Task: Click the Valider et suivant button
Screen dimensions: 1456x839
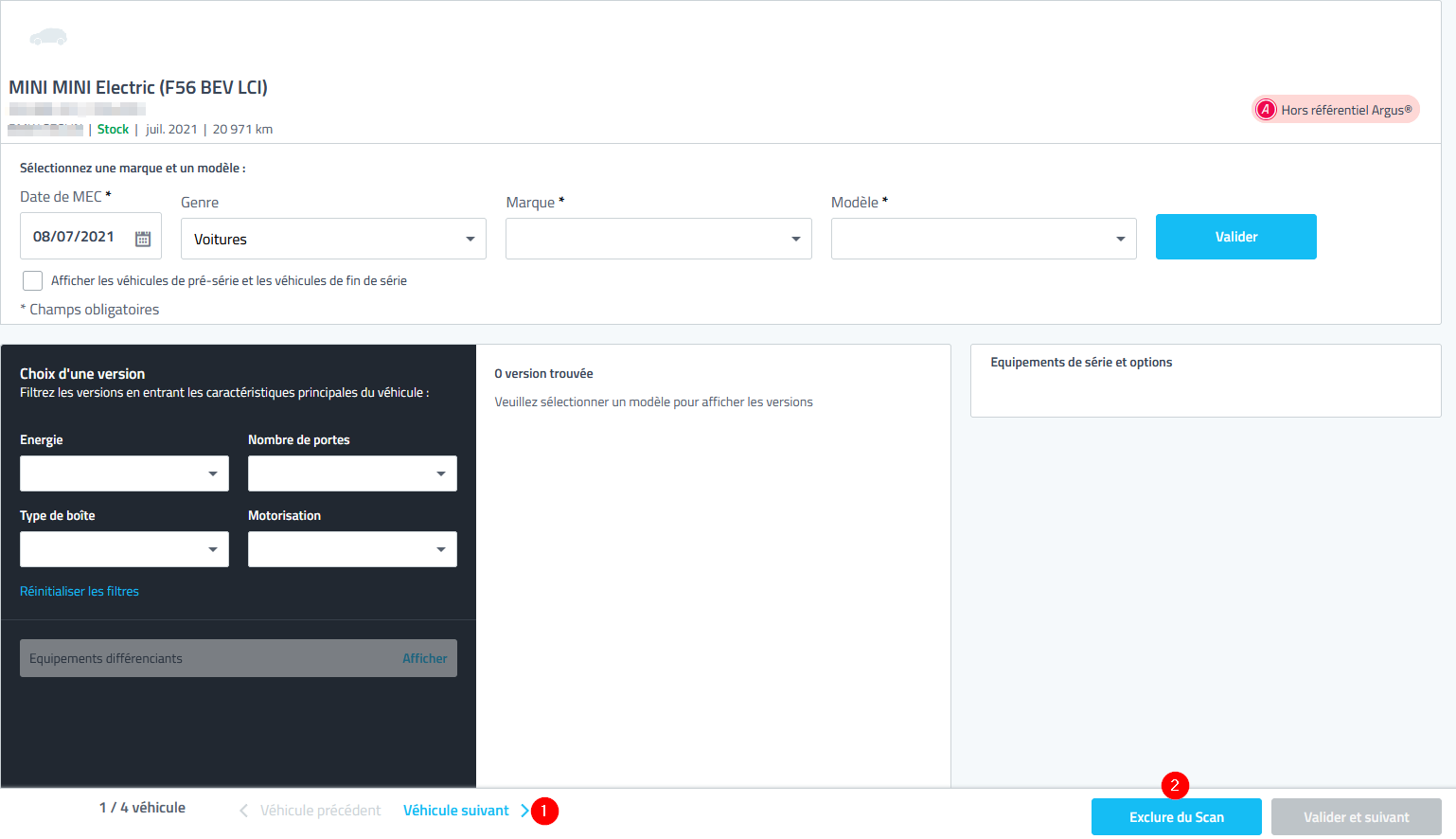Action: 1357,817
